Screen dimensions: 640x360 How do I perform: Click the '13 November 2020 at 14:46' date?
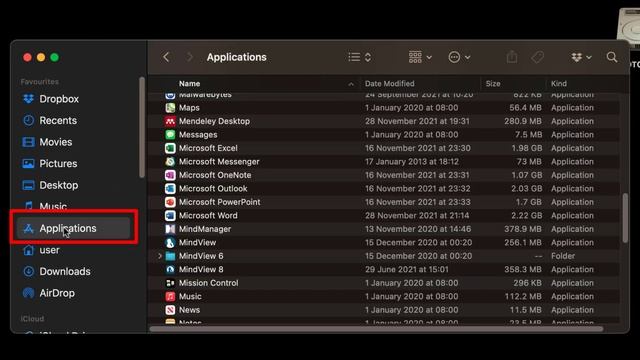(418, 229)
